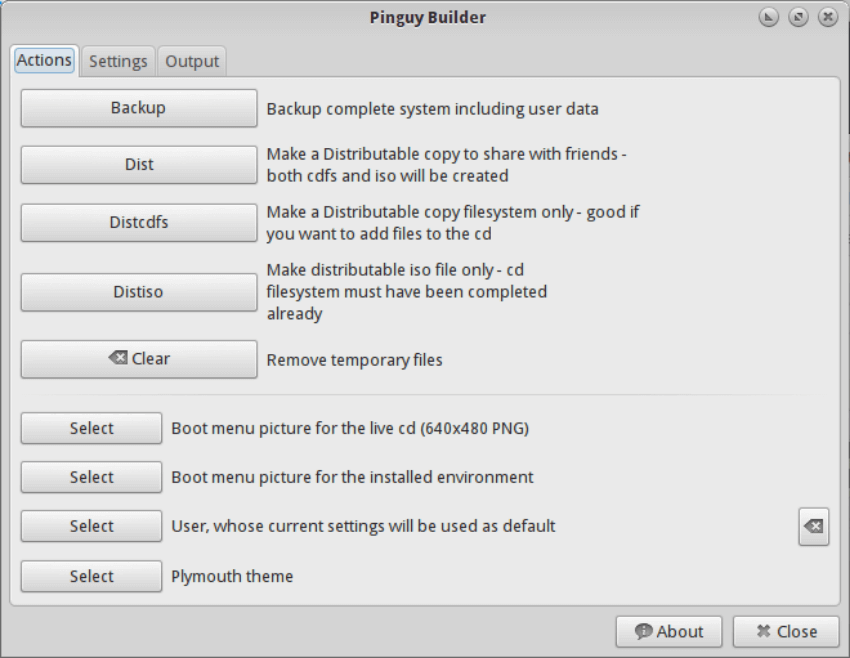Click 'Make a Distributable copy to share with friends' description
The image size is (850, 658).
click(x=446, y=165)
